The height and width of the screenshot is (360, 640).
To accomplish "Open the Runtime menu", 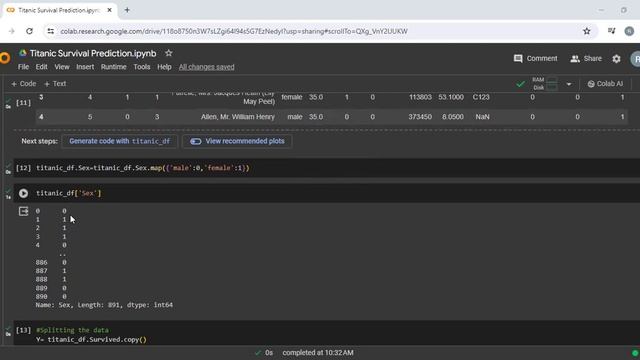I will pos(113,67).
